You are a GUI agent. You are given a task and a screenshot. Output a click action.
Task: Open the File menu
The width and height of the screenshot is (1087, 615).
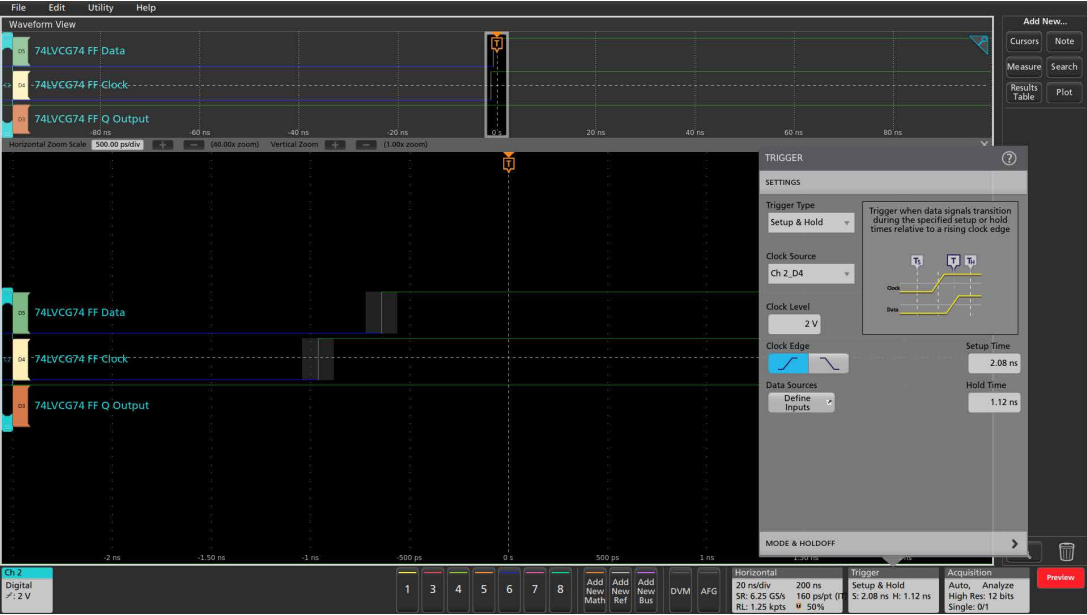tap(18, 8)
